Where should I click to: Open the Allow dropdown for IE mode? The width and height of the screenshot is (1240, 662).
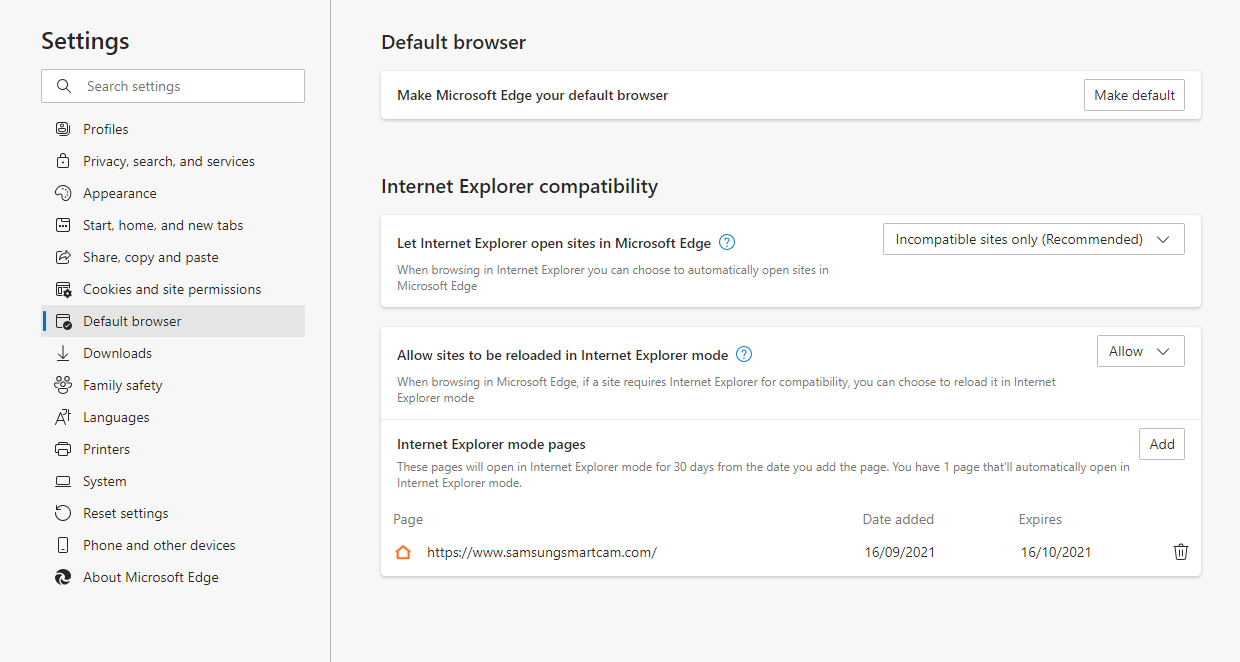tap(1141, 351)
